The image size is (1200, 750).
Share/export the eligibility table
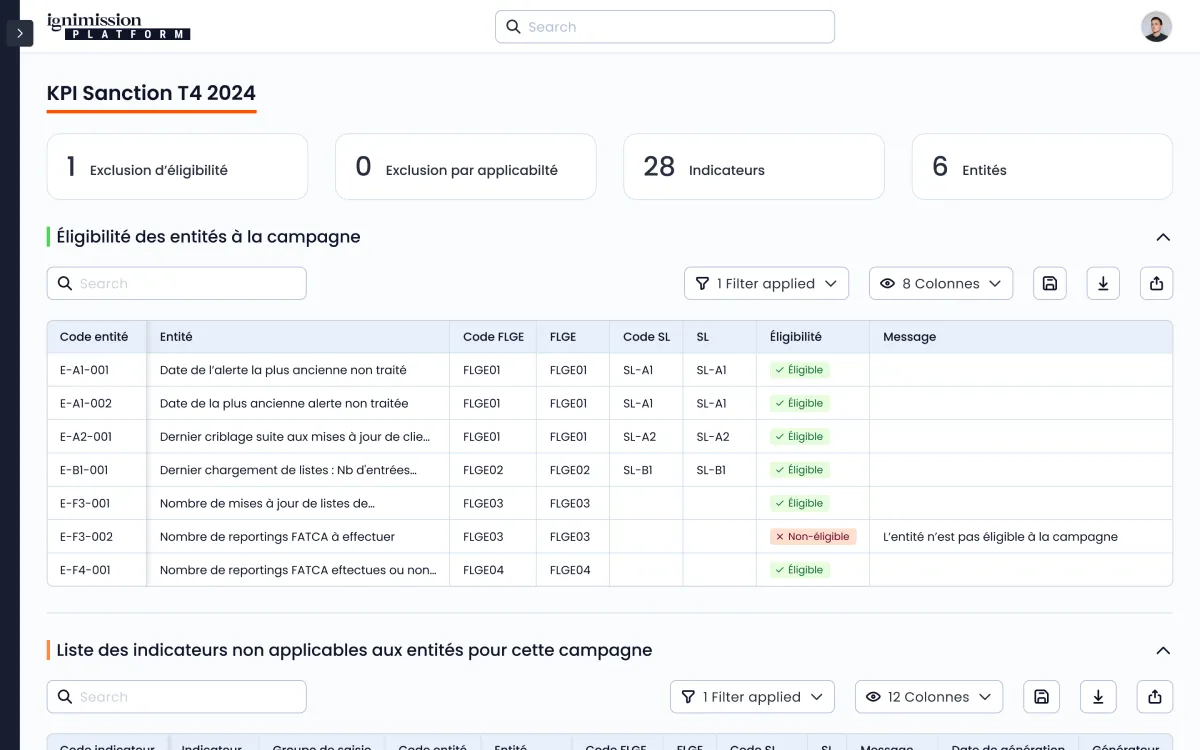point(1156,284)
